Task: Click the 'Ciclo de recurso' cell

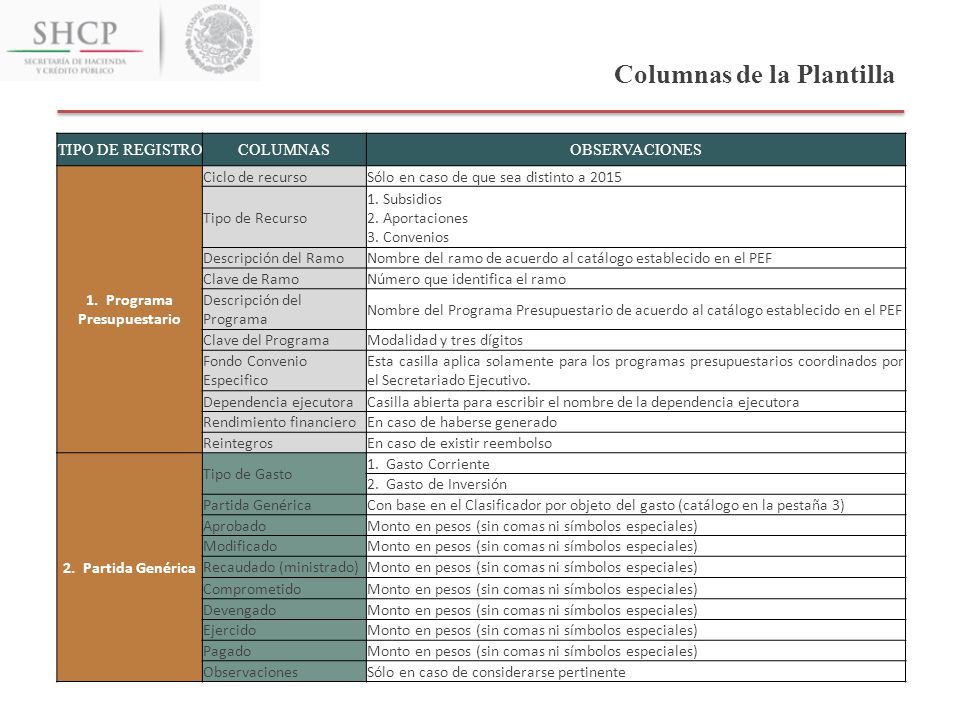Action: coord(284,177)
